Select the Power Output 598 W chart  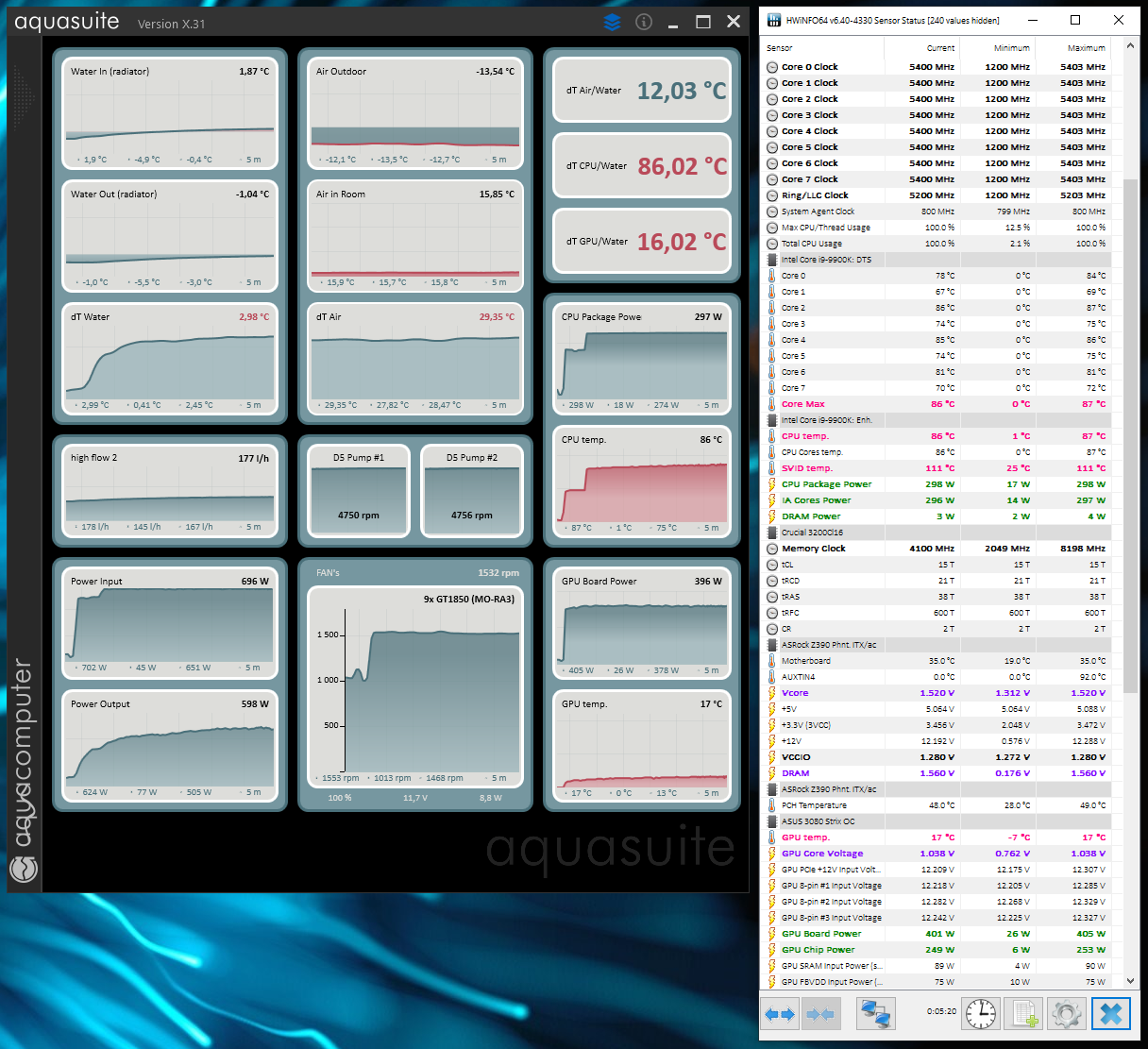(x=170, y=746)
